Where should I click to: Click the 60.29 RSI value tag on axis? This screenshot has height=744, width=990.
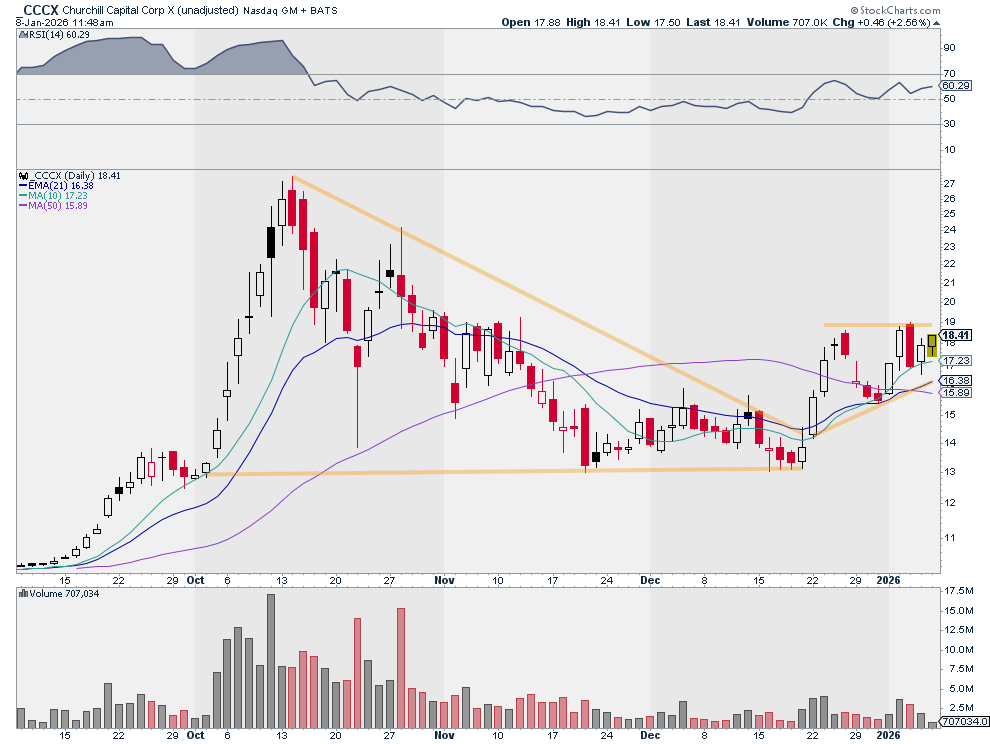point(956,86)
